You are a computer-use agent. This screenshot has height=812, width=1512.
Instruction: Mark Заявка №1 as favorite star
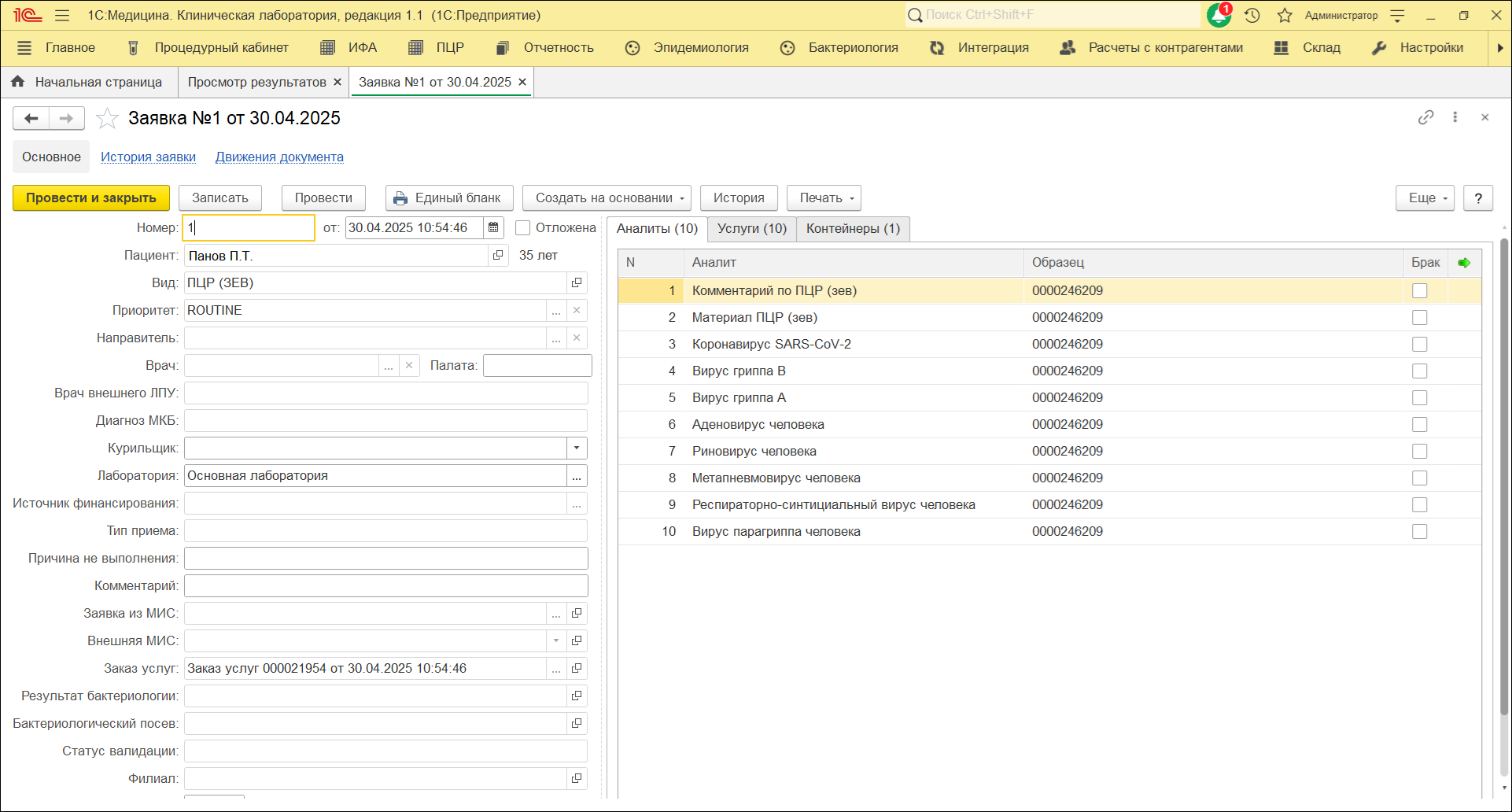(x=107, y=119)
